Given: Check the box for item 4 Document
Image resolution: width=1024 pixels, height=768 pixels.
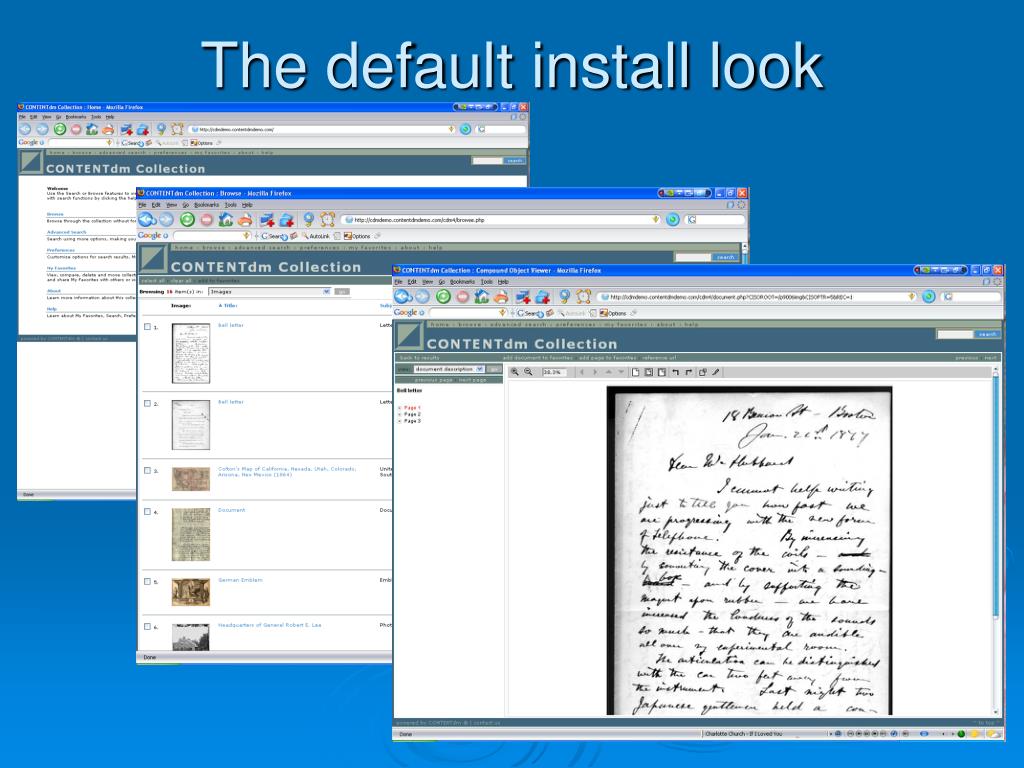Looking at the screenshot, I should click(148, 512).
